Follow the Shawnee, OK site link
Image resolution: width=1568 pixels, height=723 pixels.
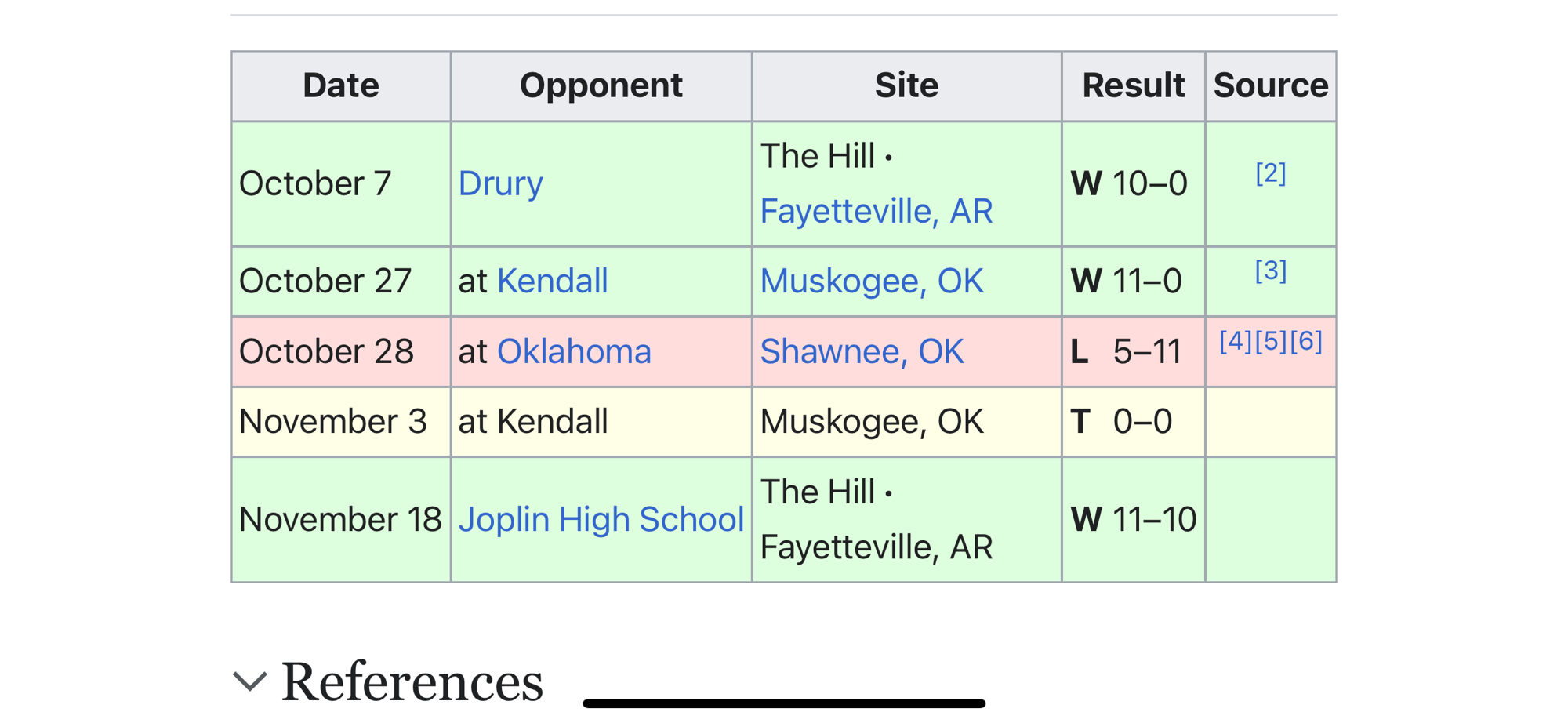point(862,352)
